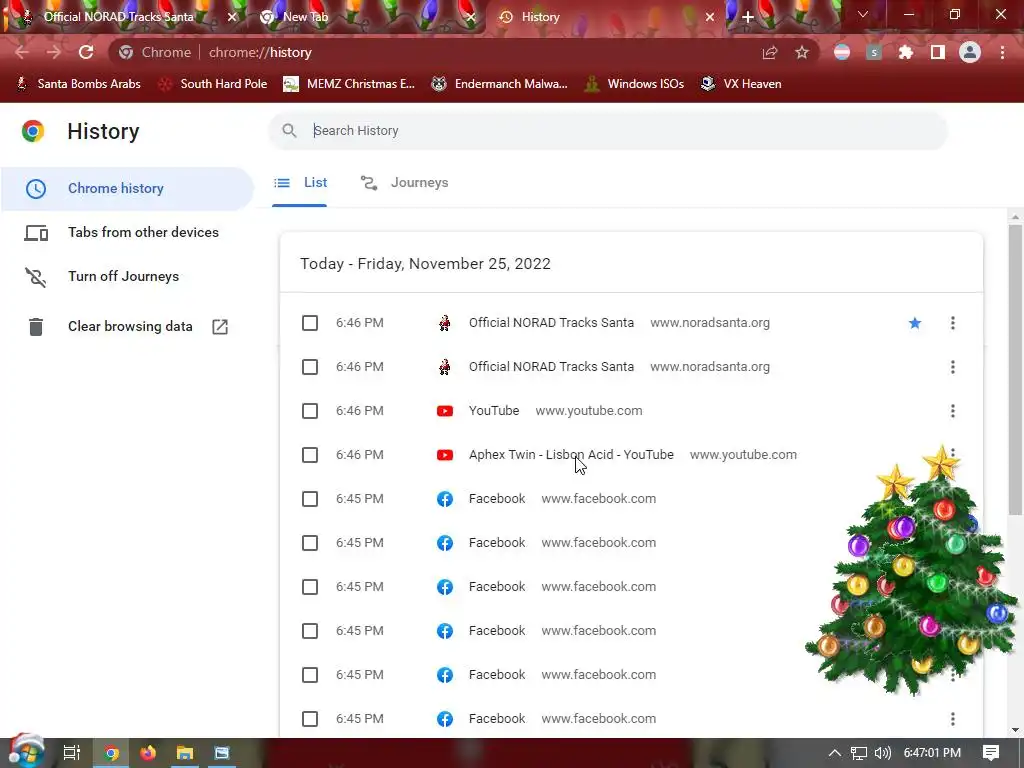
Task: Open the network icon in system tray
Action: coord(859,753)
